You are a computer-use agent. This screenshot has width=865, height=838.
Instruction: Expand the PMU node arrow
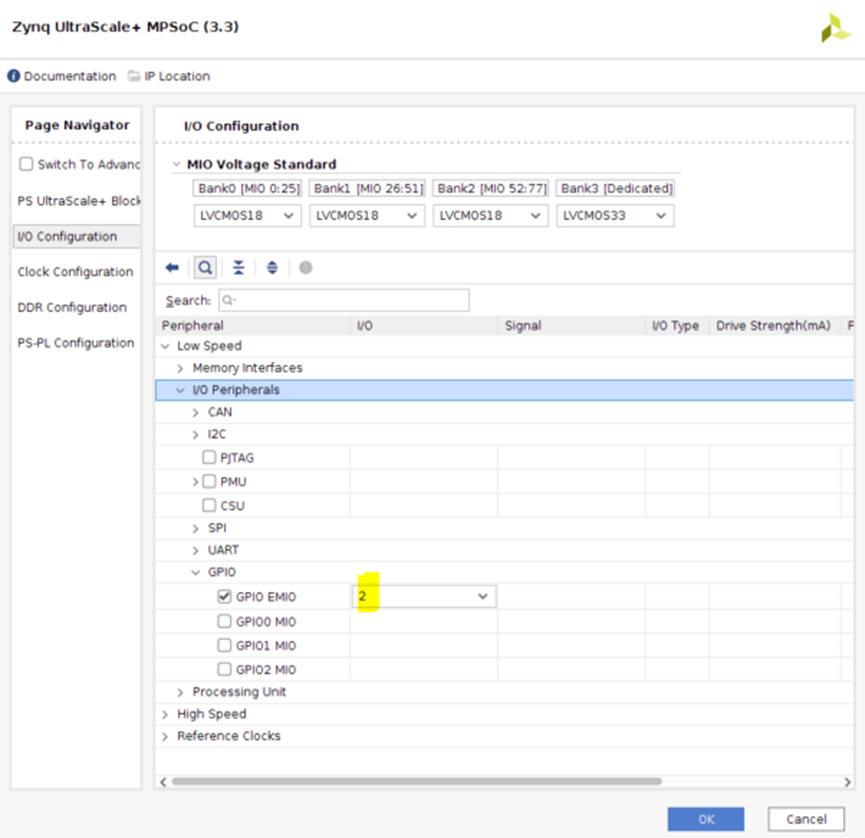point(195,482)
